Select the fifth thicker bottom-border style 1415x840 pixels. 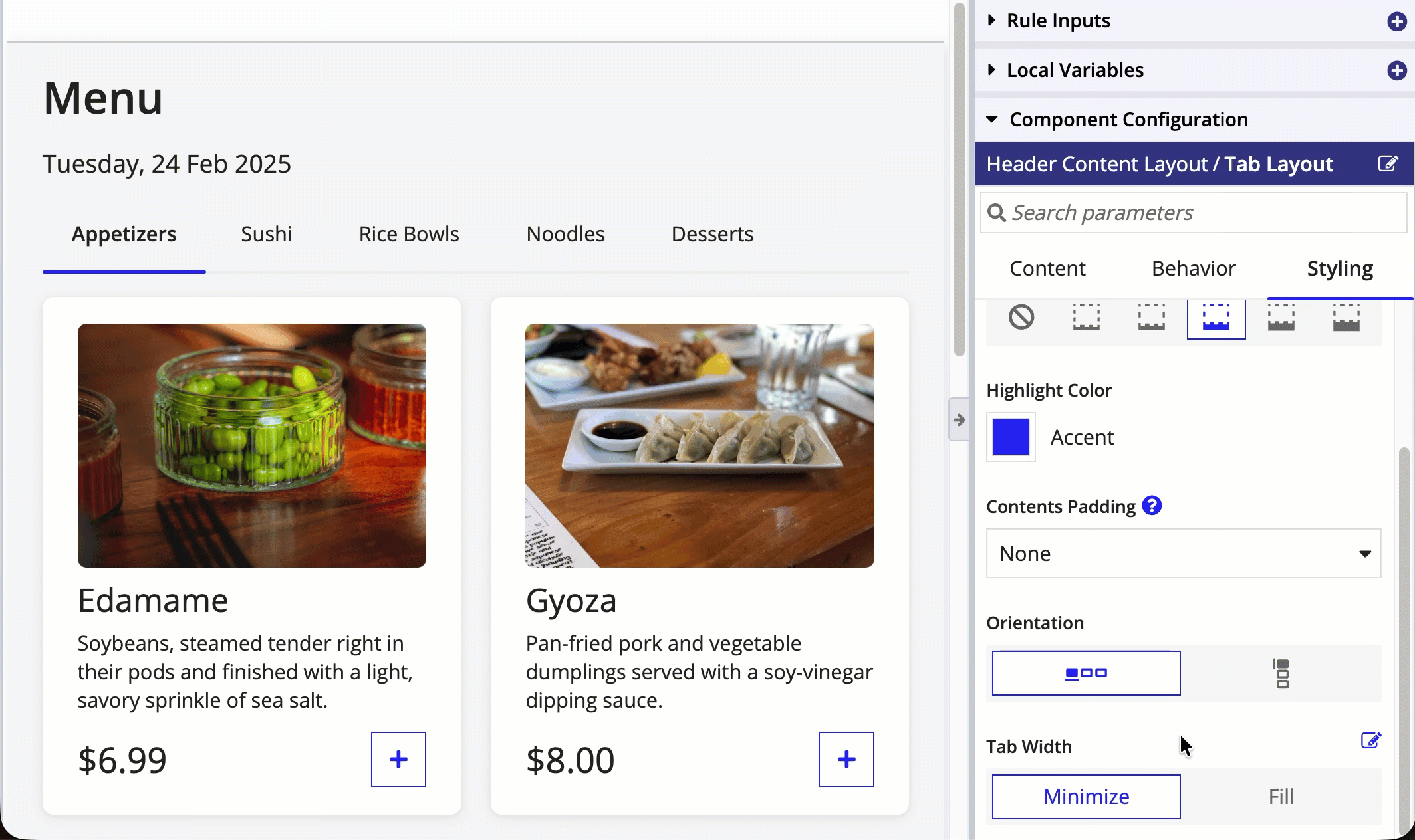click(x=1281, y=317)
